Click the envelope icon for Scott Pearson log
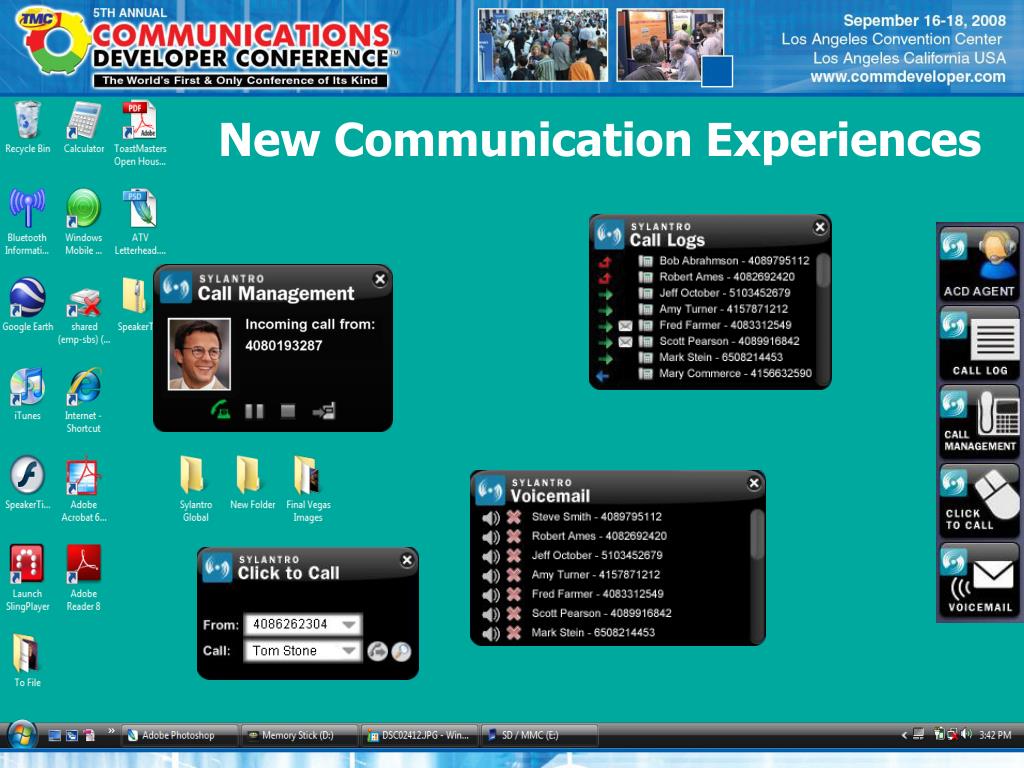Screen dimensions: 1024x768 point(625,342)
